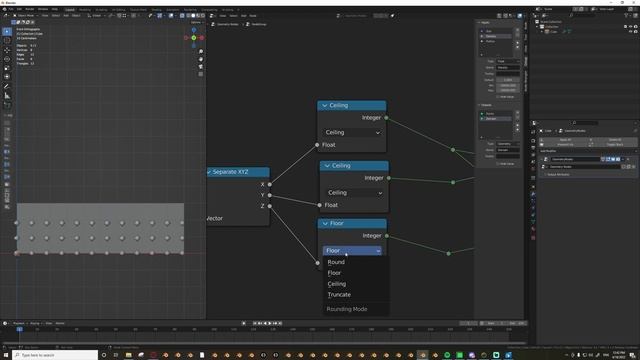Open top Ceiling node rounding dropdown

(353, 133)
